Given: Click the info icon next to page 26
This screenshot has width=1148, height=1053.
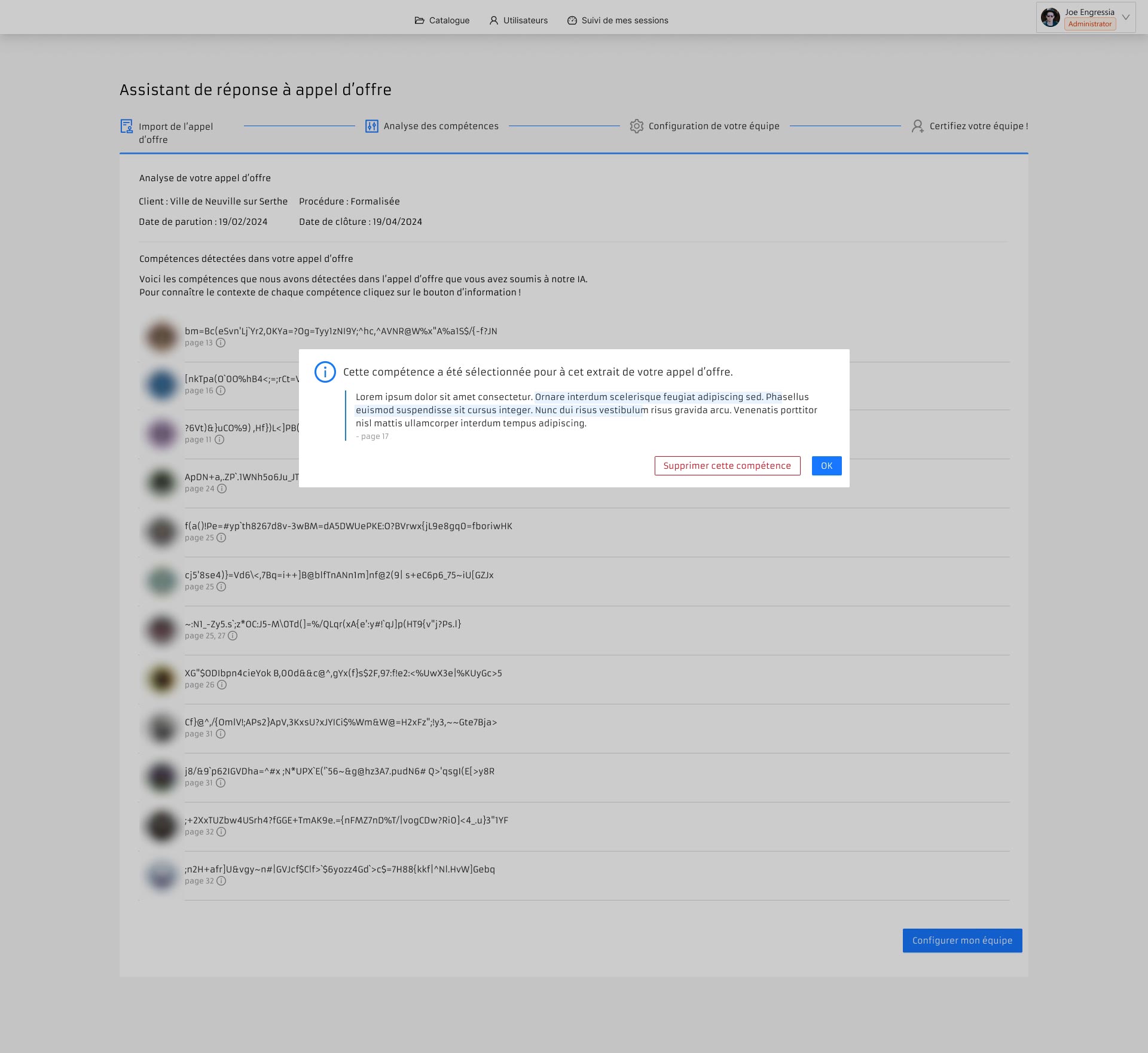Looking at the screenshot, I should 222,685.
